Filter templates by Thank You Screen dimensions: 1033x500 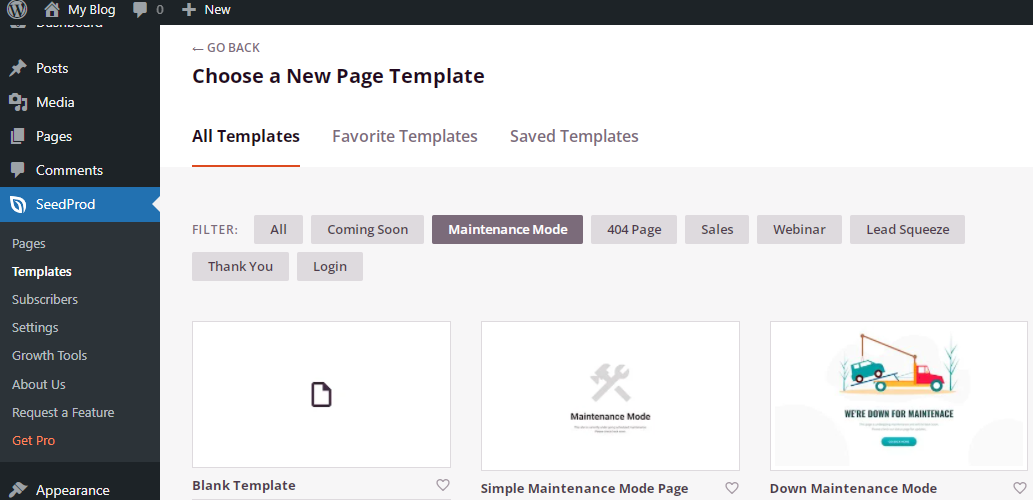click(240, 266)
